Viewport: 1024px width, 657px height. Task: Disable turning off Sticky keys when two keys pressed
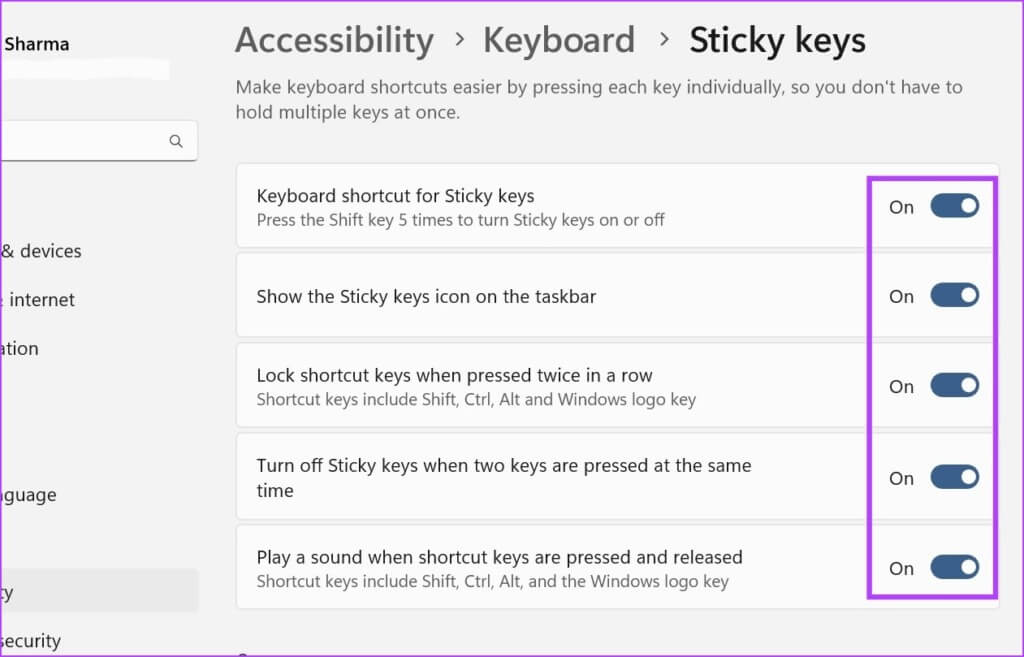(954, 477)
